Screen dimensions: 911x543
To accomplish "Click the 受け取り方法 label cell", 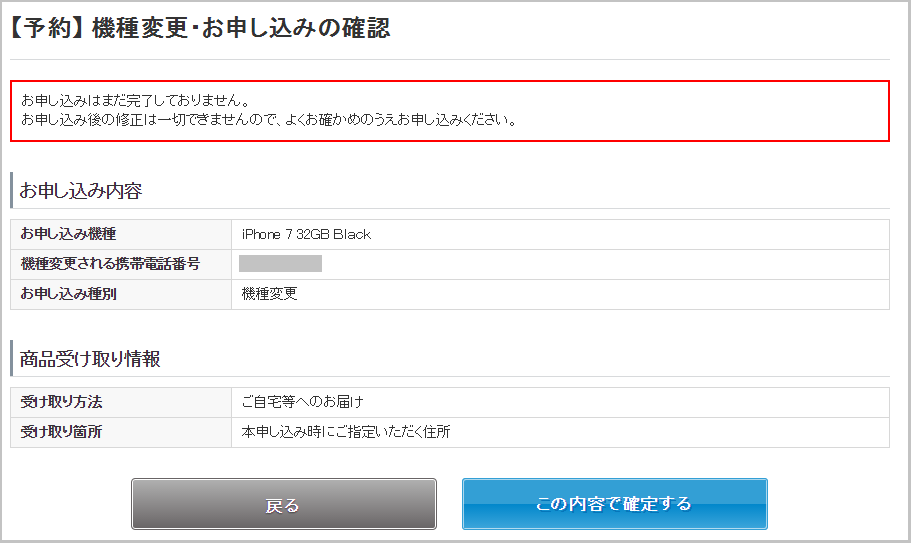I will (121, 402).
